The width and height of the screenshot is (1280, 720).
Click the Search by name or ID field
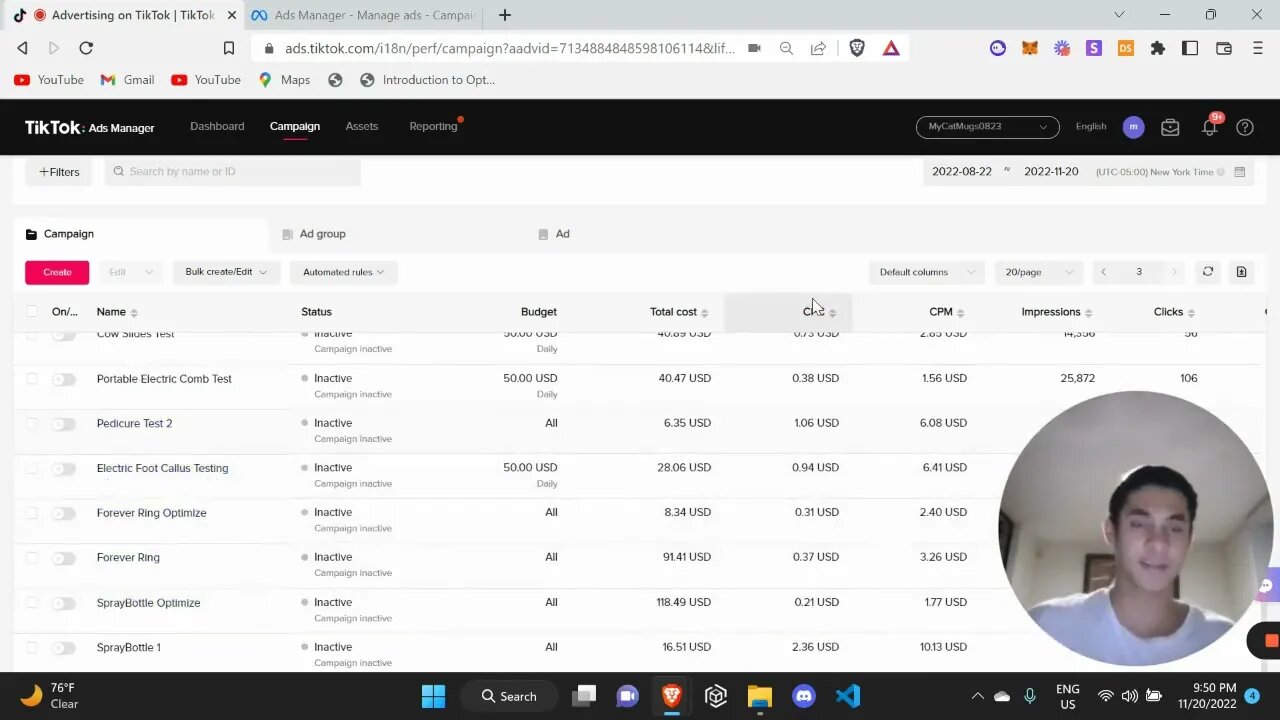pos(232,172)
